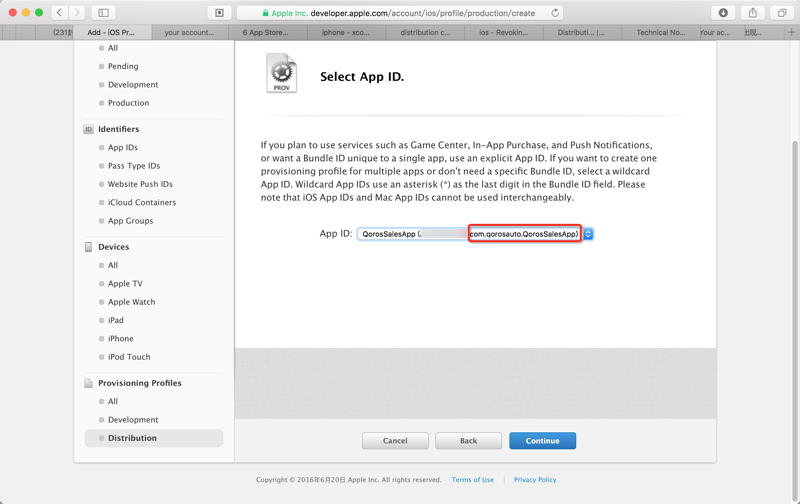The height and width of the screenshot is (504, 800).
Task: Open App IDs in sidebar
Action: pos(123,147)
